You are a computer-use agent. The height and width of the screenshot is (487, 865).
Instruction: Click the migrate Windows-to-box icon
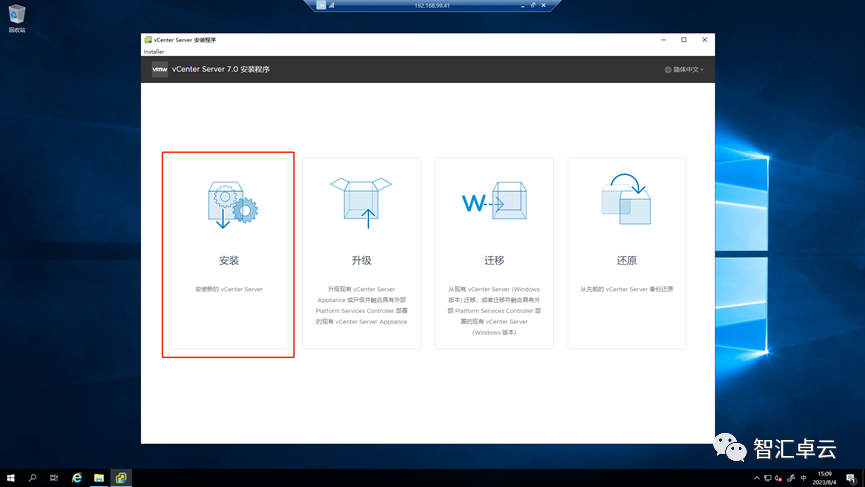click(x=494, y=201)
